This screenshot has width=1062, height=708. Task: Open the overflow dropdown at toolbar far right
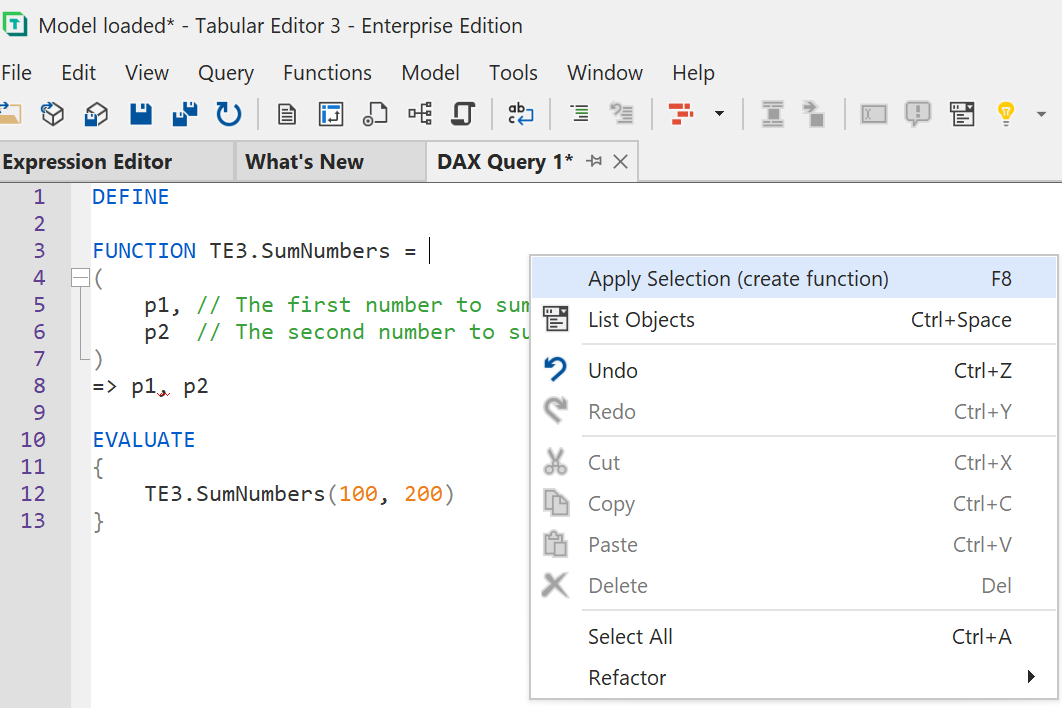coord(1042,114)
